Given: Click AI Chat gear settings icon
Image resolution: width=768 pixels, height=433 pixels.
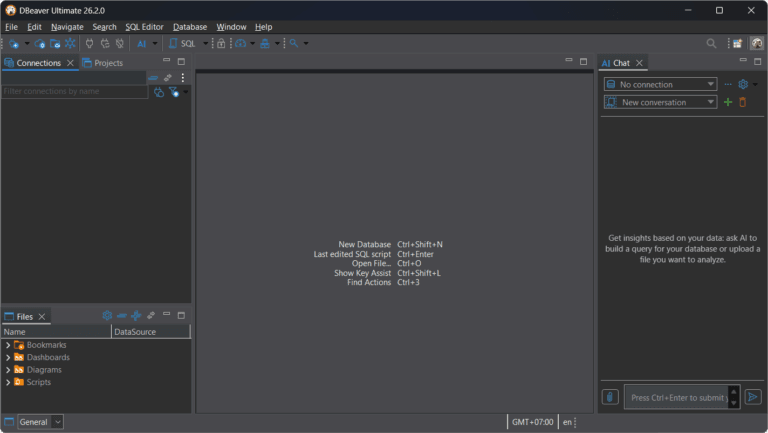Looking at the screenshot, I should tap(743, 84).
